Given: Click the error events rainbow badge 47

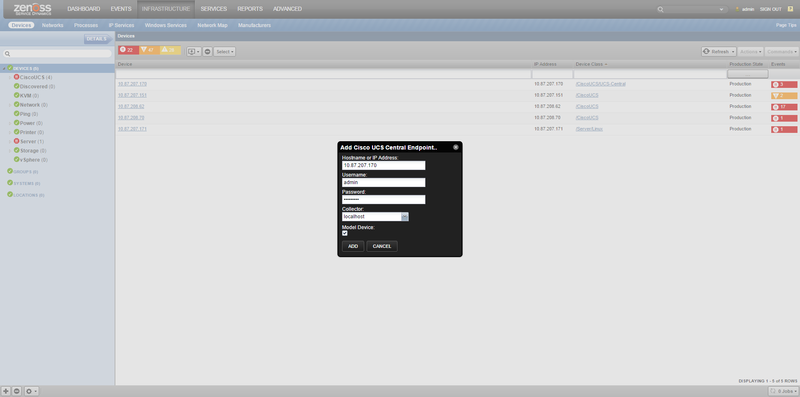Looking at the screenshot, I should 149,50.
